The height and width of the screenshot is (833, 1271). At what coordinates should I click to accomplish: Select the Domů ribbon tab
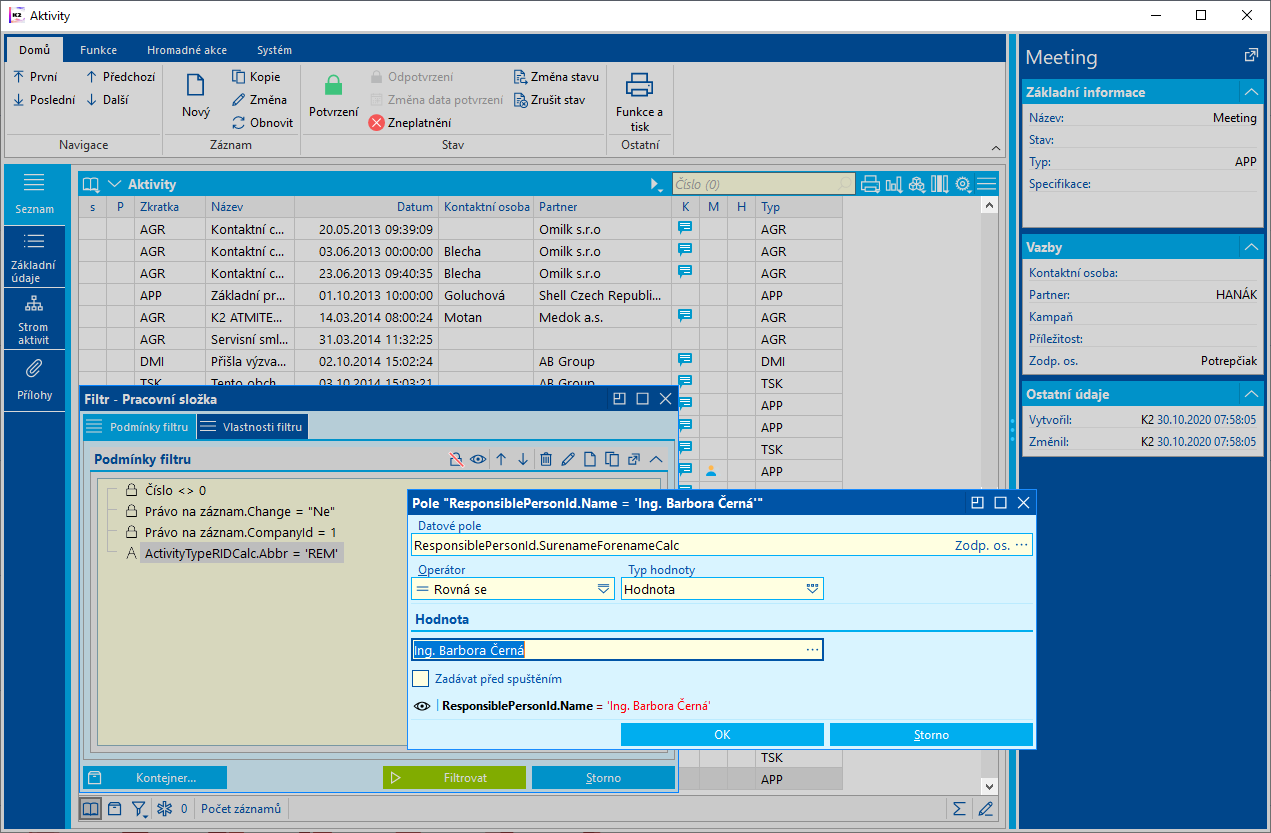pos(34,50)
